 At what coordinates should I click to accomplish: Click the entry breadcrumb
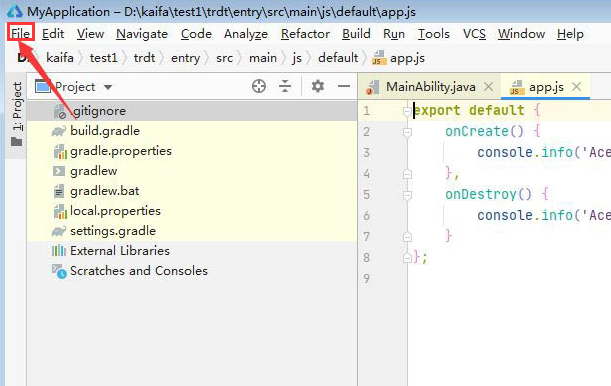point(185,58)
